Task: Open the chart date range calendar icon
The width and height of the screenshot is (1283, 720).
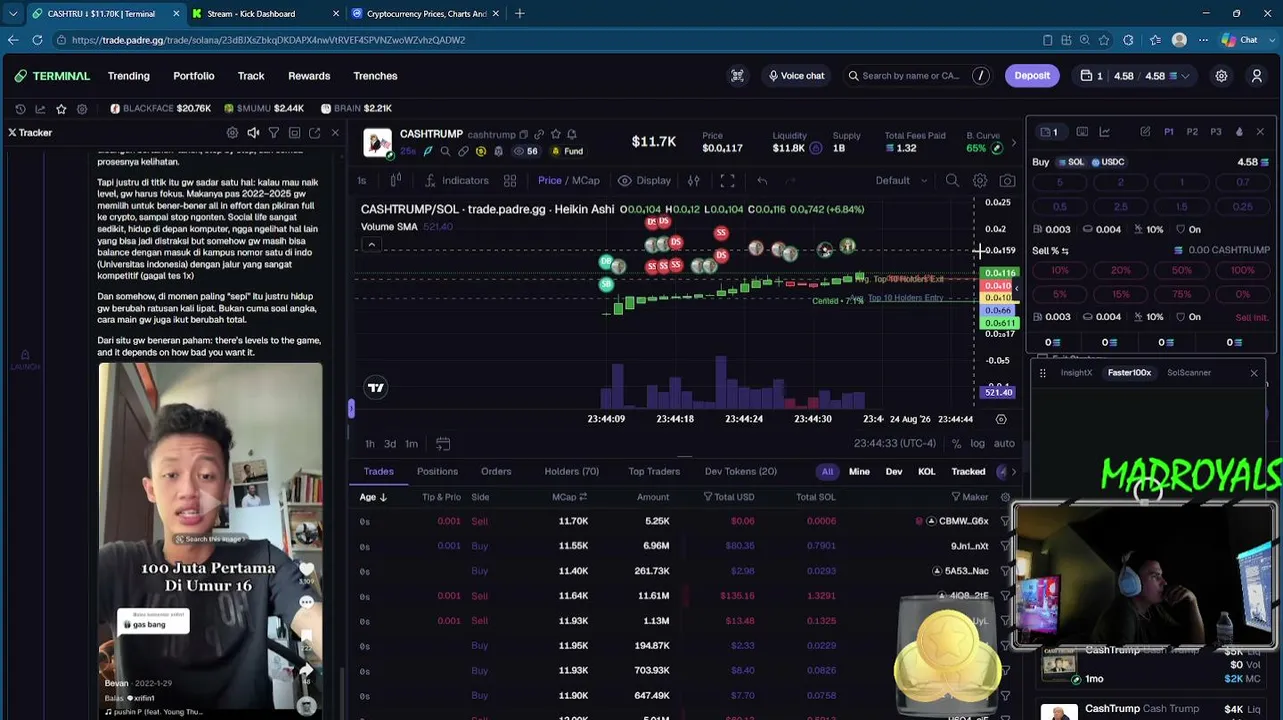Action: (443, 444)
